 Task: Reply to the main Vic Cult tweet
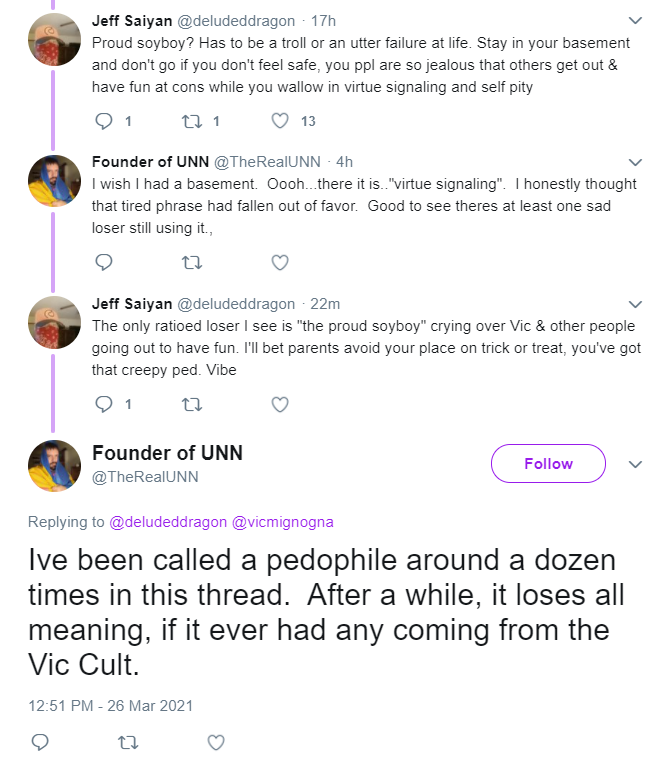(40, 743)
